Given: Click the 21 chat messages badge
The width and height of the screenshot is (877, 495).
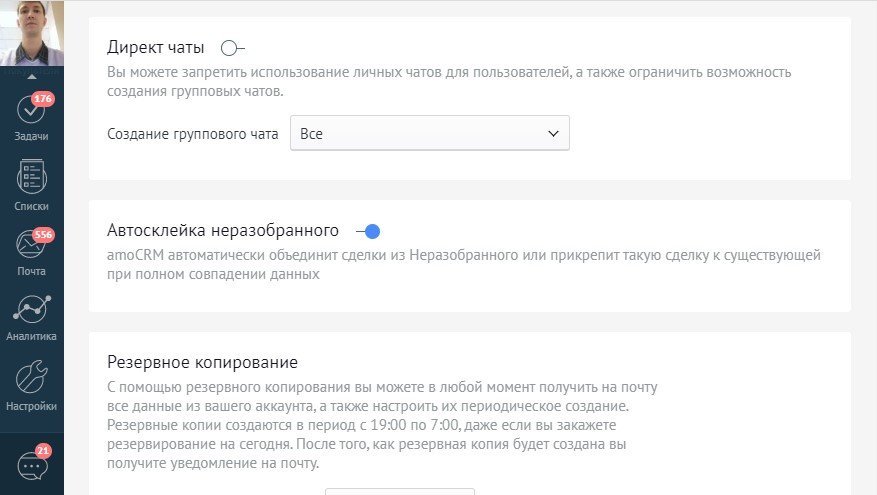Looking at the screenshot, I should click(43, 451).
